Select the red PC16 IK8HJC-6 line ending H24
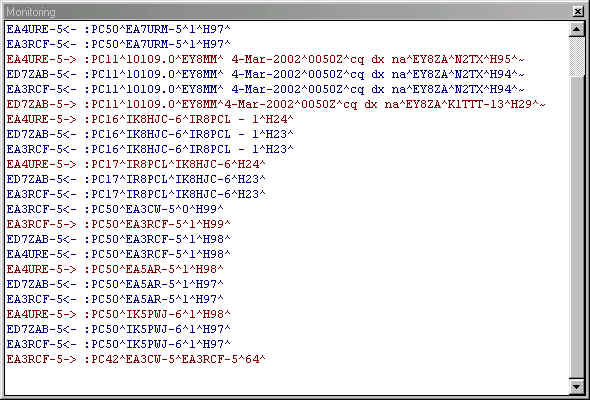 point(150,119)
